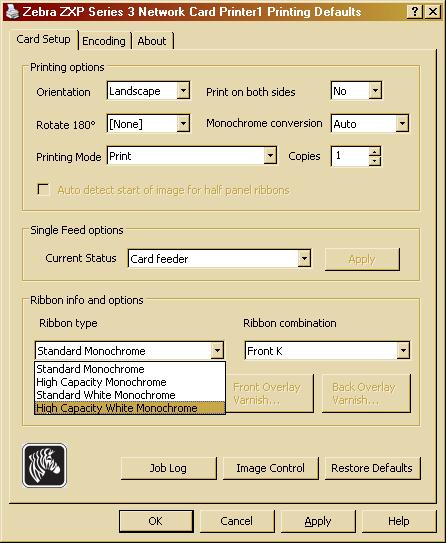Screen dimensions: 446x543
Task: Expand Monochrome conversion dropdown
Action: (x=402, y=123)
